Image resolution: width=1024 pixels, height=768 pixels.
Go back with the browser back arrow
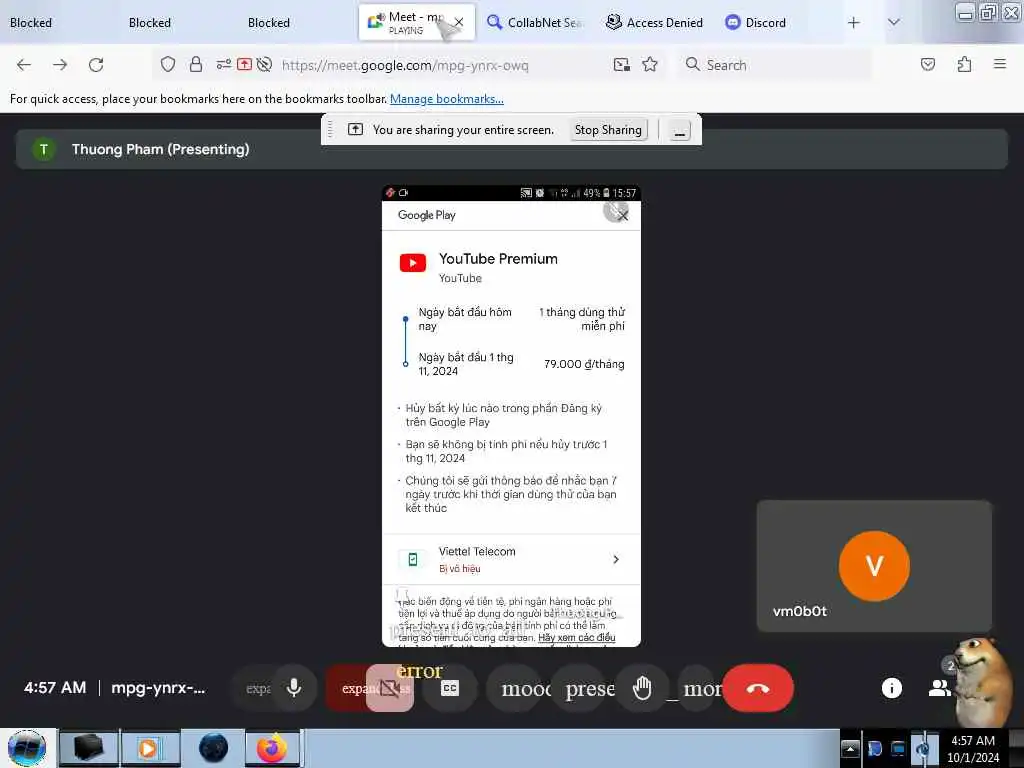pyautogui.click(x=24, y=65)
